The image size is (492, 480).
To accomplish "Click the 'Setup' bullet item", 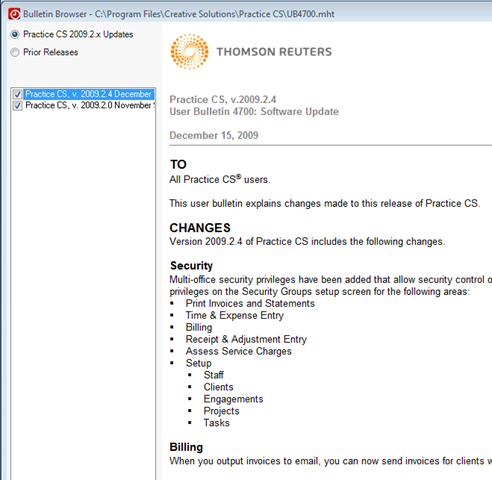I will point(199,363).
